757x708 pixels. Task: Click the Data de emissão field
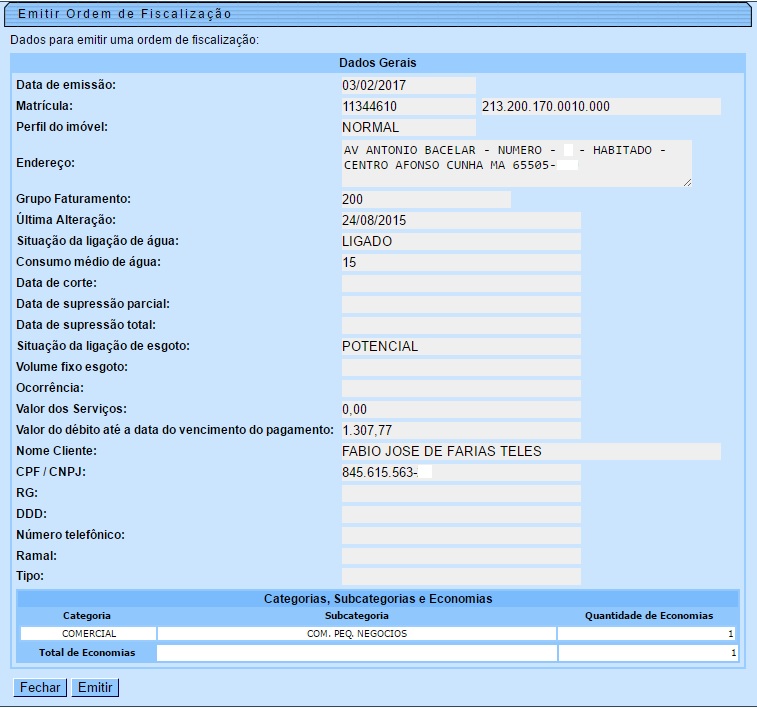(x=408, y=85)
